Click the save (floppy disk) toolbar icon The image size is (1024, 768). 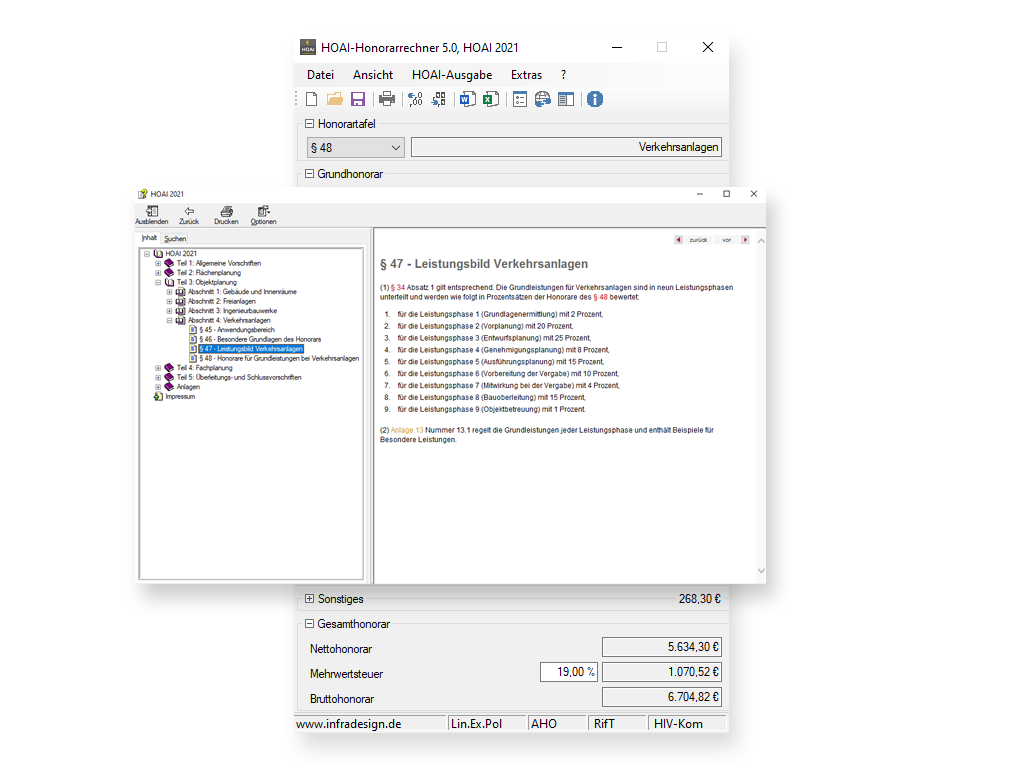click(357, 99)
